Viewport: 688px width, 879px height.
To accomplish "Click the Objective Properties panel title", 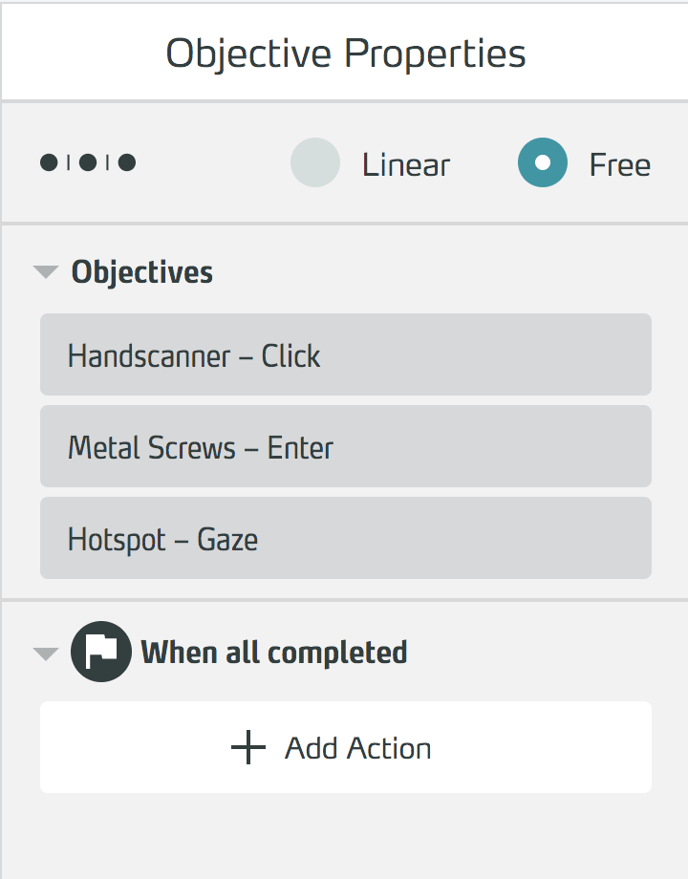I will click(x=345, y=53).
